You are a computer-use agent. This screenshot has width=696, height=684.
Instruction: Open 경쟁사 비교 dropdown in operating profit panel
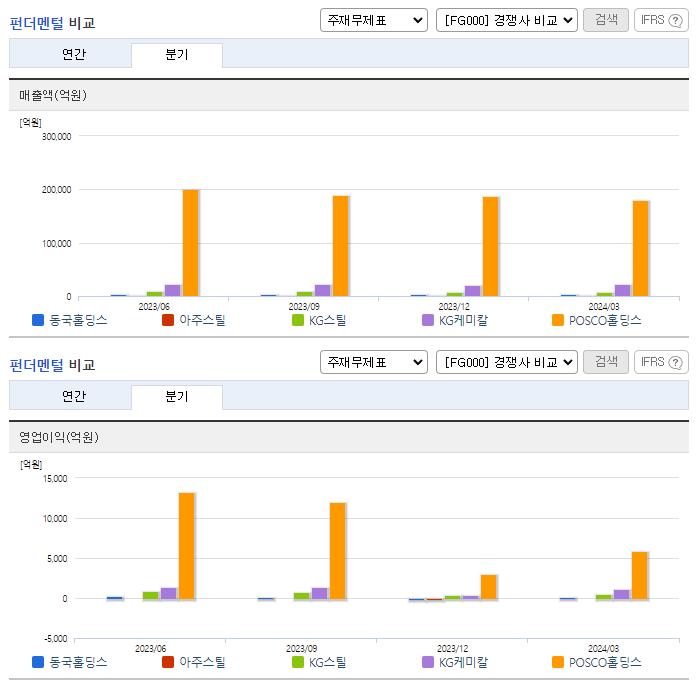(x=506, y=362)
